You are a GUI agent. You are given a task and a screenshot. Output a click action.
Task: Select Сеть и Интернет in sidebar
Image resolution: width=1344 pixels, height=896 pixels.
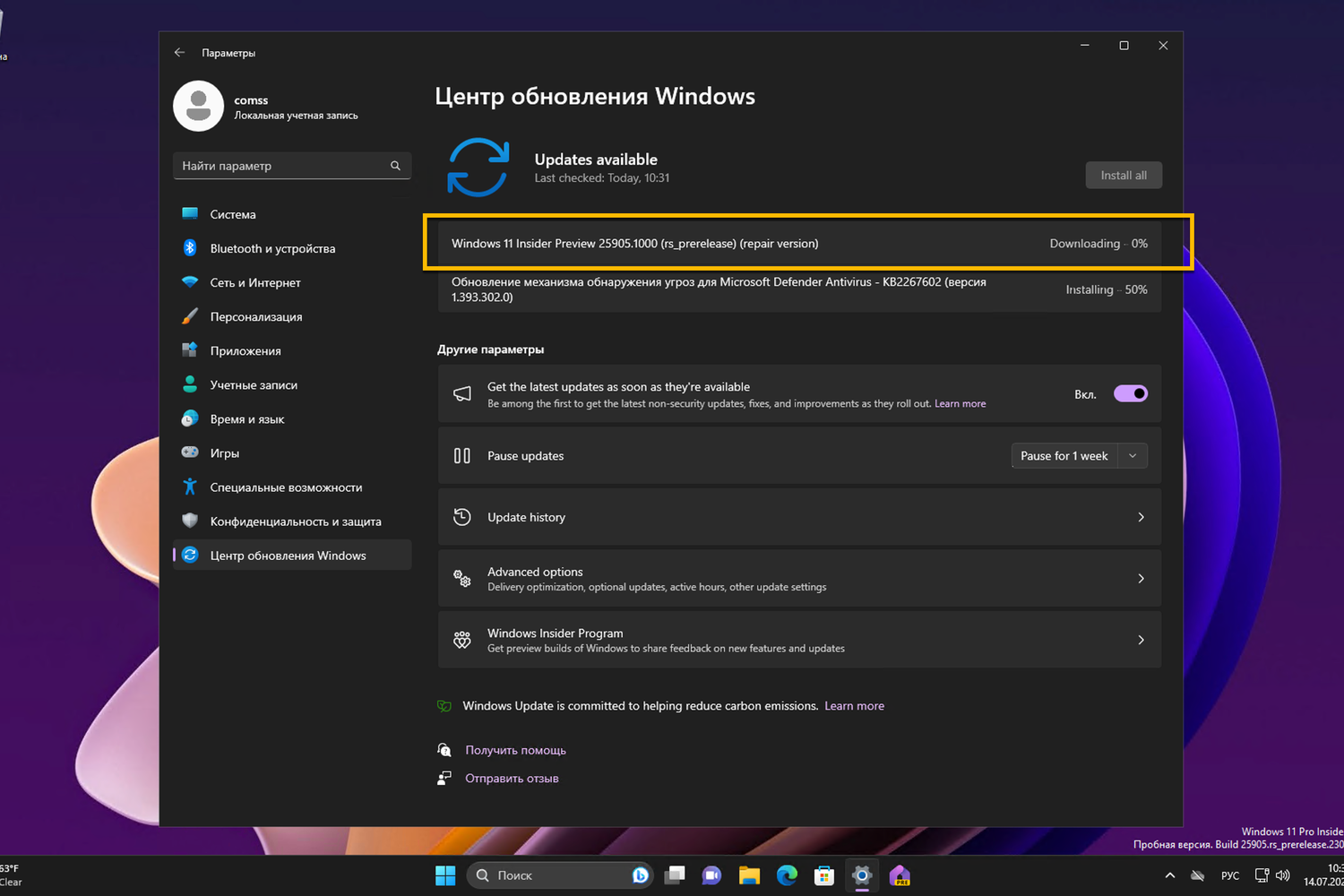coord(292,282)
